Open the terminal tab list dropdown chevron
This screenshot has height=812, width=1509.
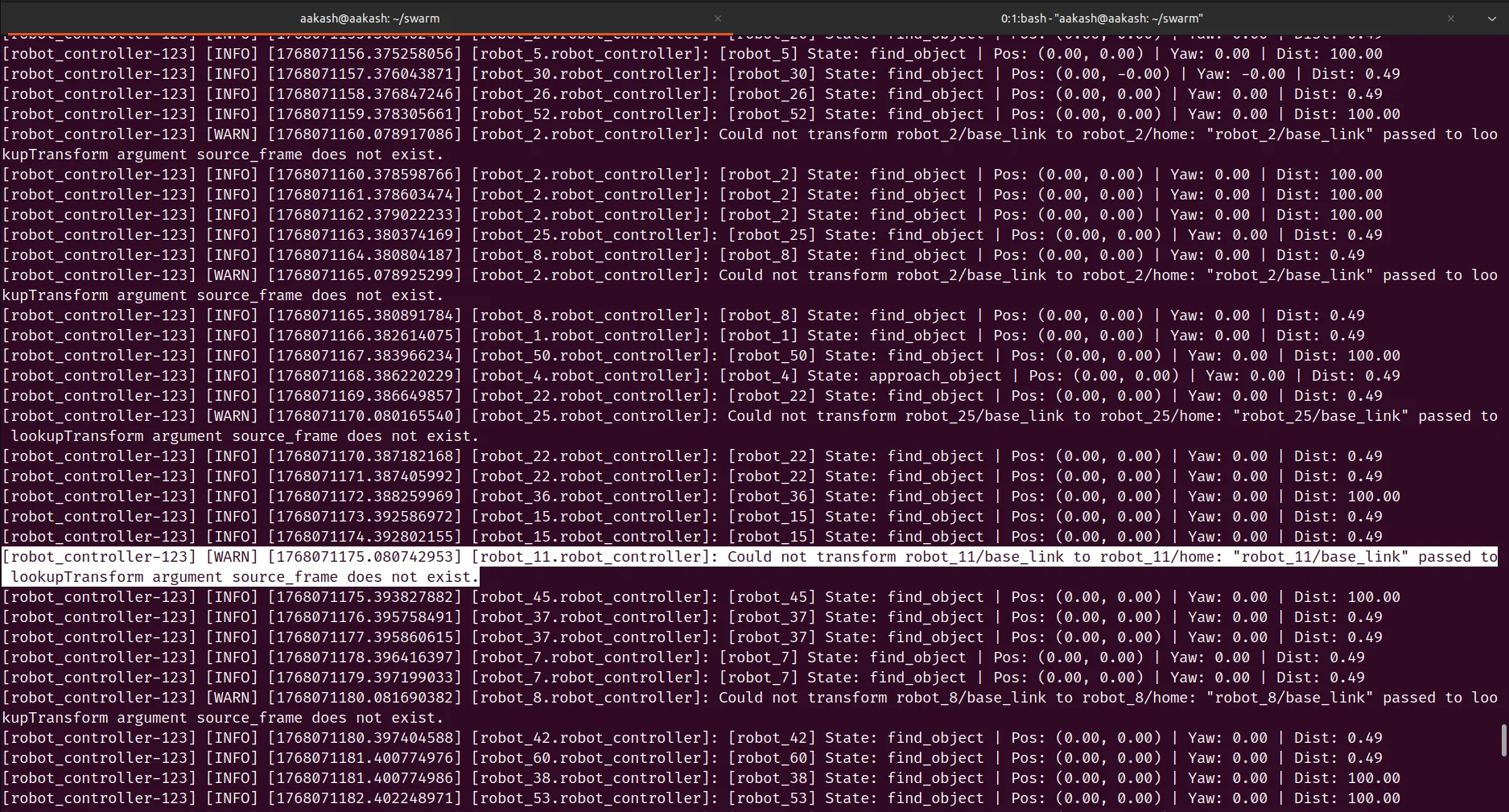point(1491,18)
